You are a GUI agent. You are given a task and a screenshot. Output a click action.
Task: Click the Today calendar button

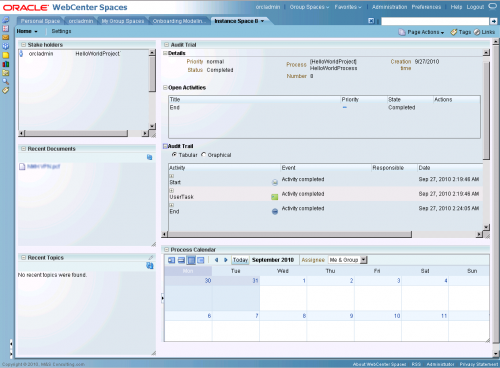[240, 260]
